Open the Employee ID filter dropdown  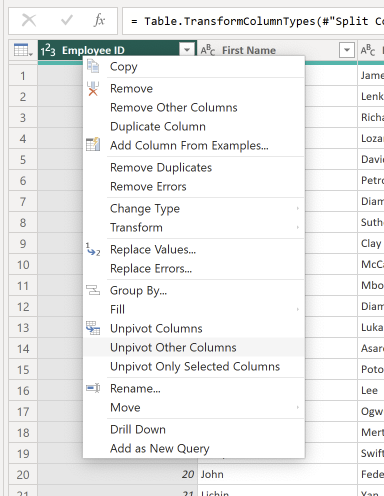coord(187,50)
